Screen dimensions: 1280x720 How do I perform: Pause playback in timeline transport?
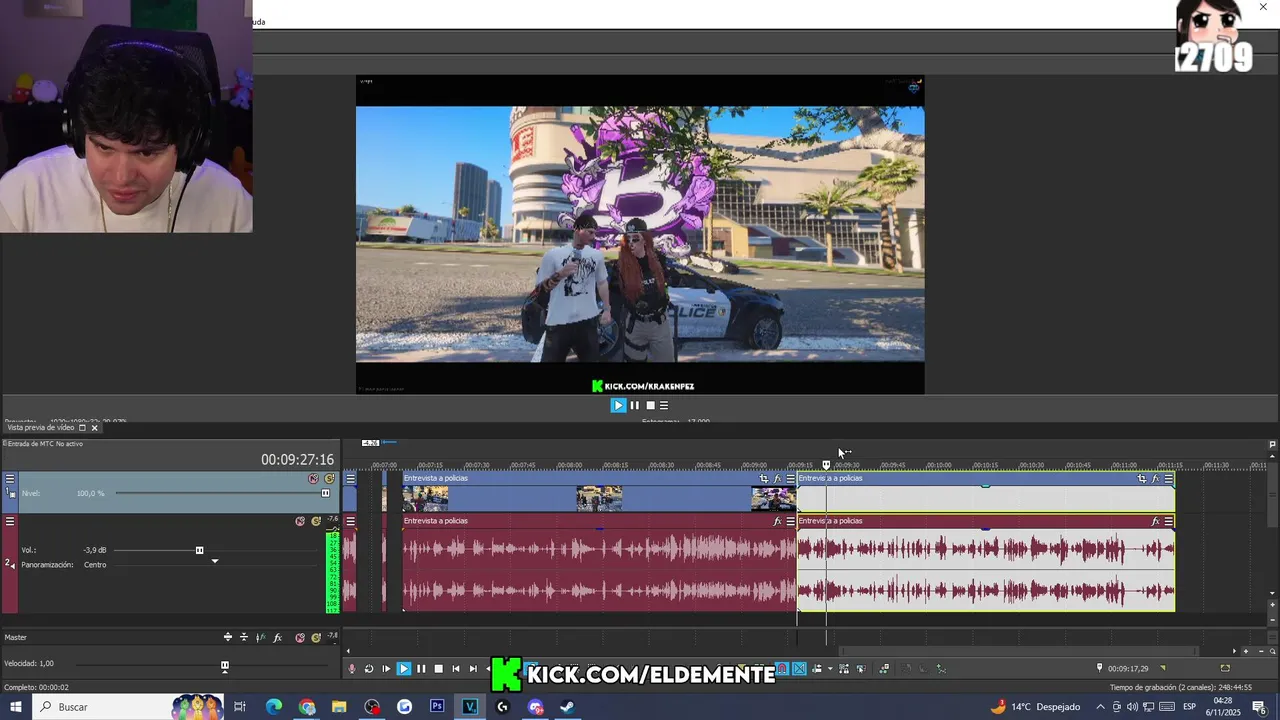click(x=421, y=669)
